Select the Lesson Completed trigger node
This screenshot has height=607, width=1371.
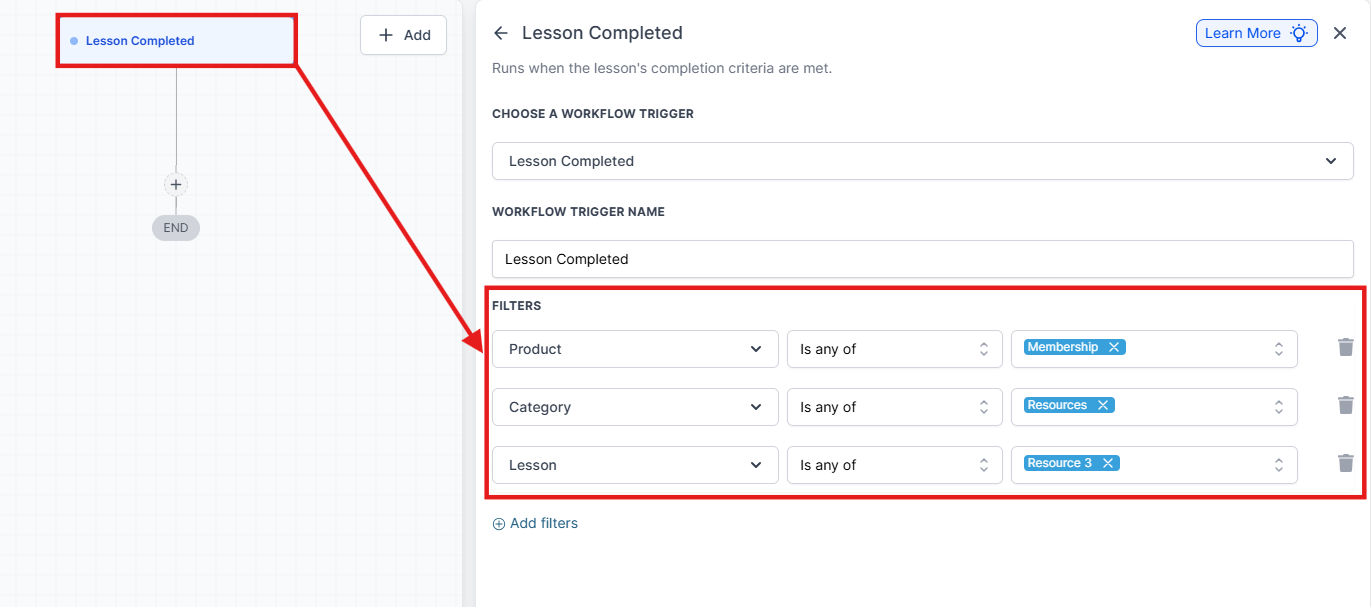pyautogui.click(x=176, y=41)
